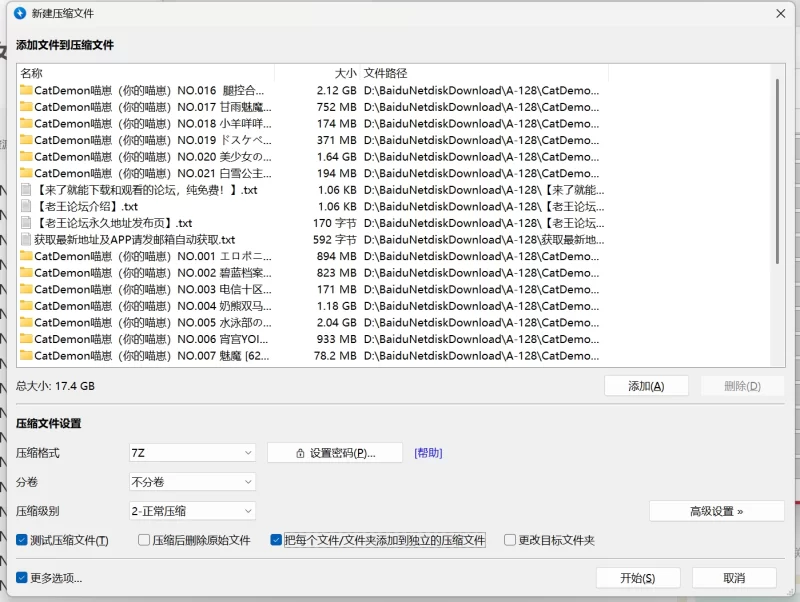The height and width of the screenshot is (602, 800).
Task: Click file icon of 获取最新地址及APP请发邮箱自动获取.txt
Action: (26, 240)
